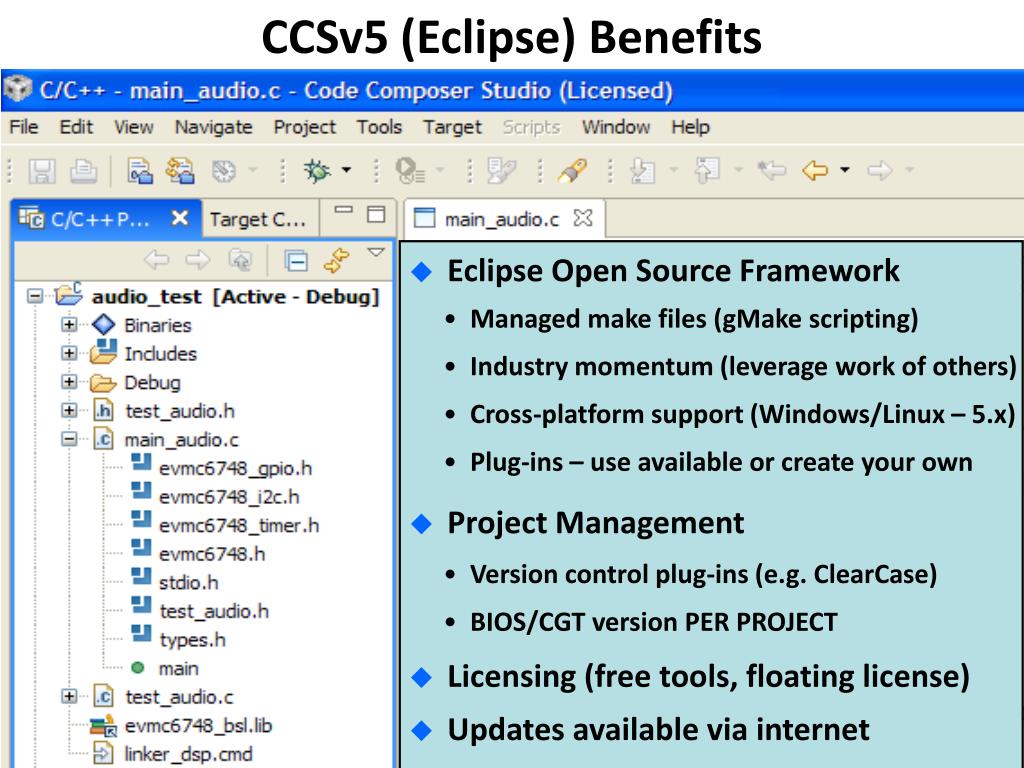Image resolution: width=1024 pixels, height=768 pixels.
Task: Click the include icon beside types.h
Action: click(x=141, y=635)
